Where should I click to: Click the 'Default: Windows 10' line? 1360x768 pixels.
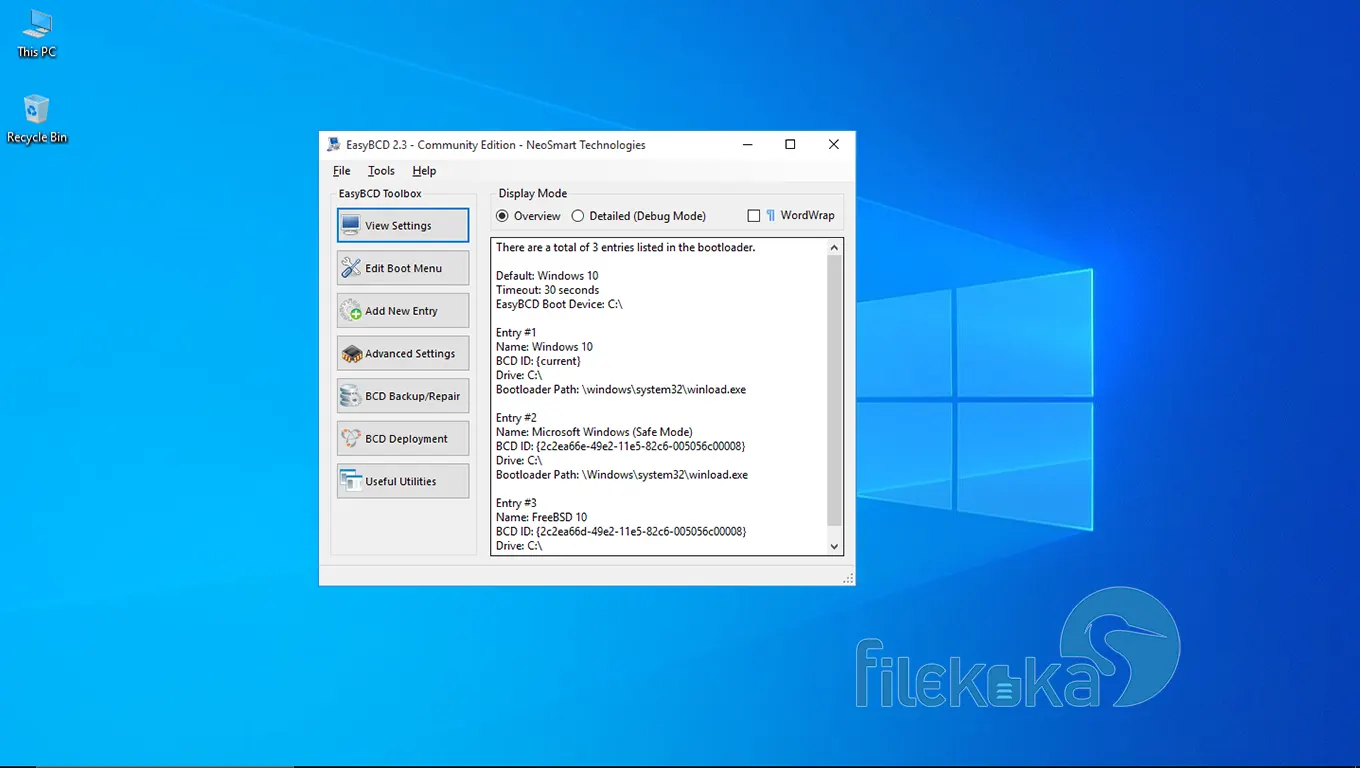pos(547,276)
